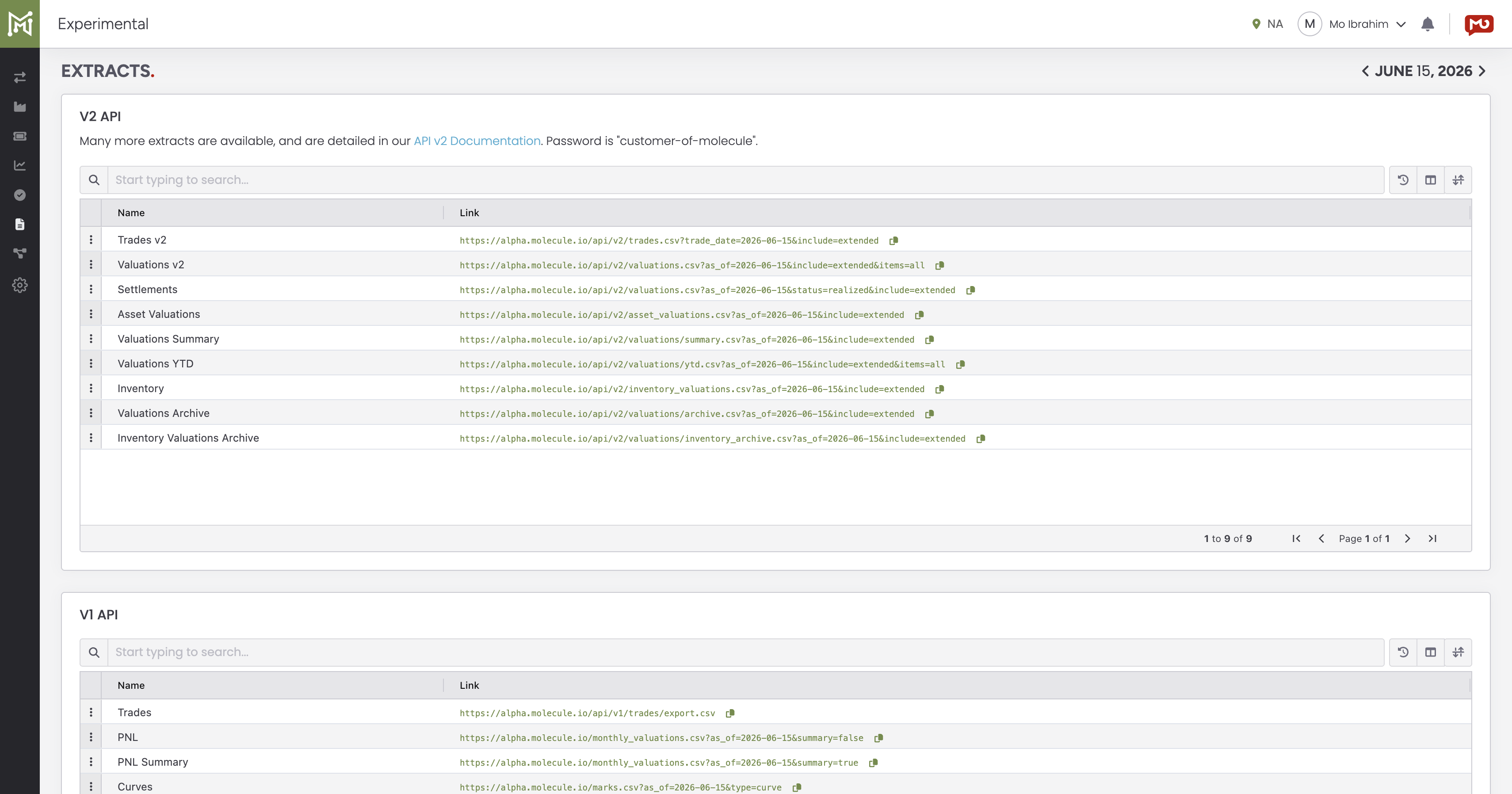1512x794 pixels.
Task: Open the red chat widget icon
Action: tap(1478, 25)
